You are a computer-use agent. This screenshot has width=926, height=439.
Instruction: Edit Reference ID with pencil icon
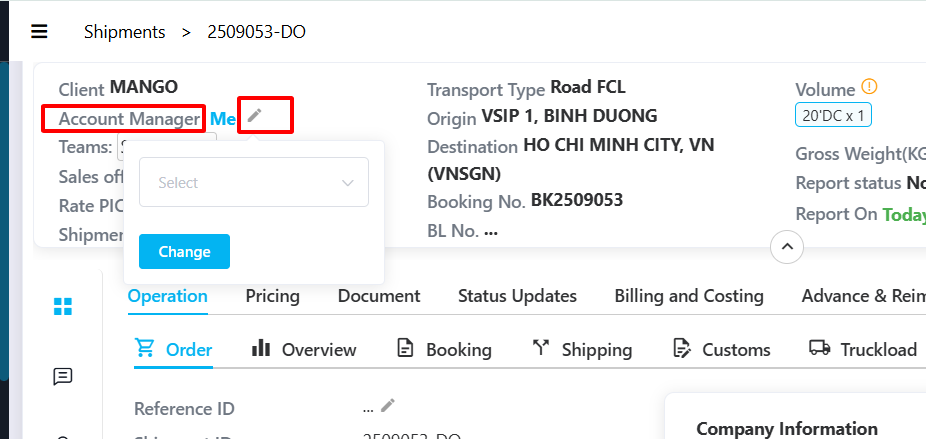[x=387, y=405]
